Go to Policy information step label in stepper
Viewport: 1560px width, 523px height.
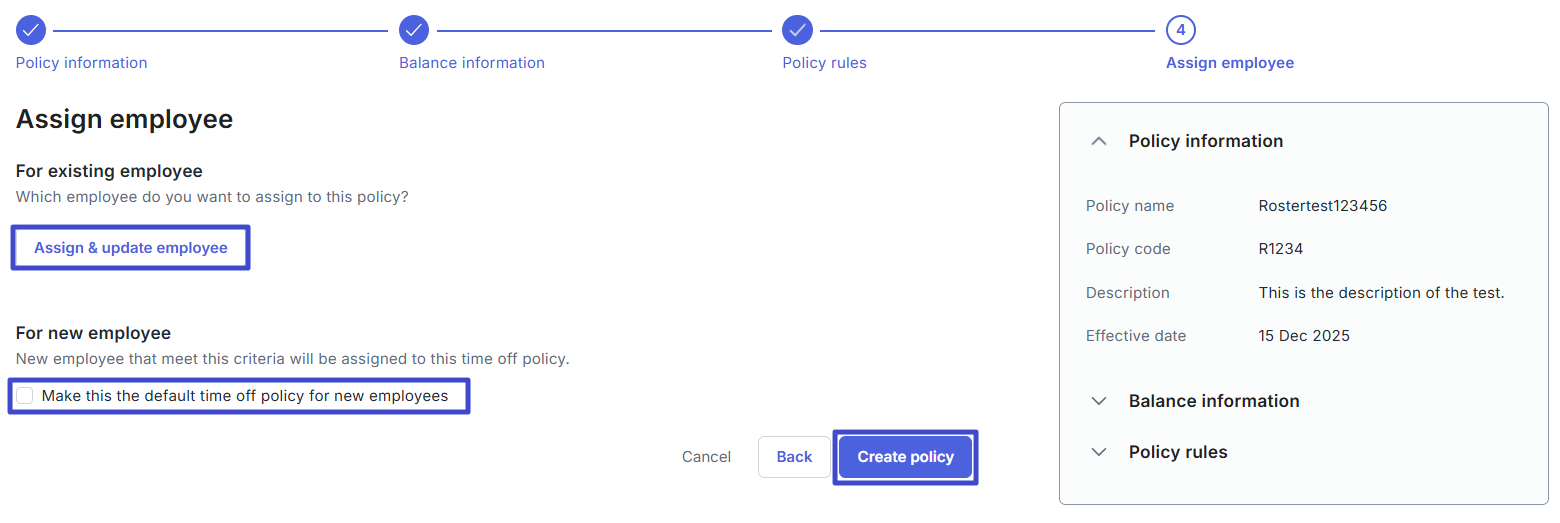point(81,63)
